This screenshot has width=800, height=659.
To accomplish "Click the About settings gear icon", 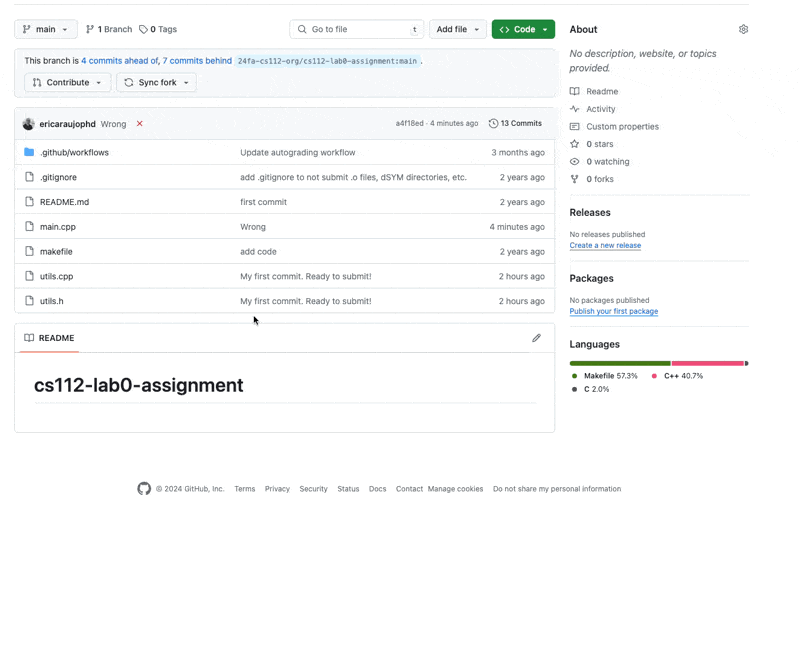I will click(743, 30).
